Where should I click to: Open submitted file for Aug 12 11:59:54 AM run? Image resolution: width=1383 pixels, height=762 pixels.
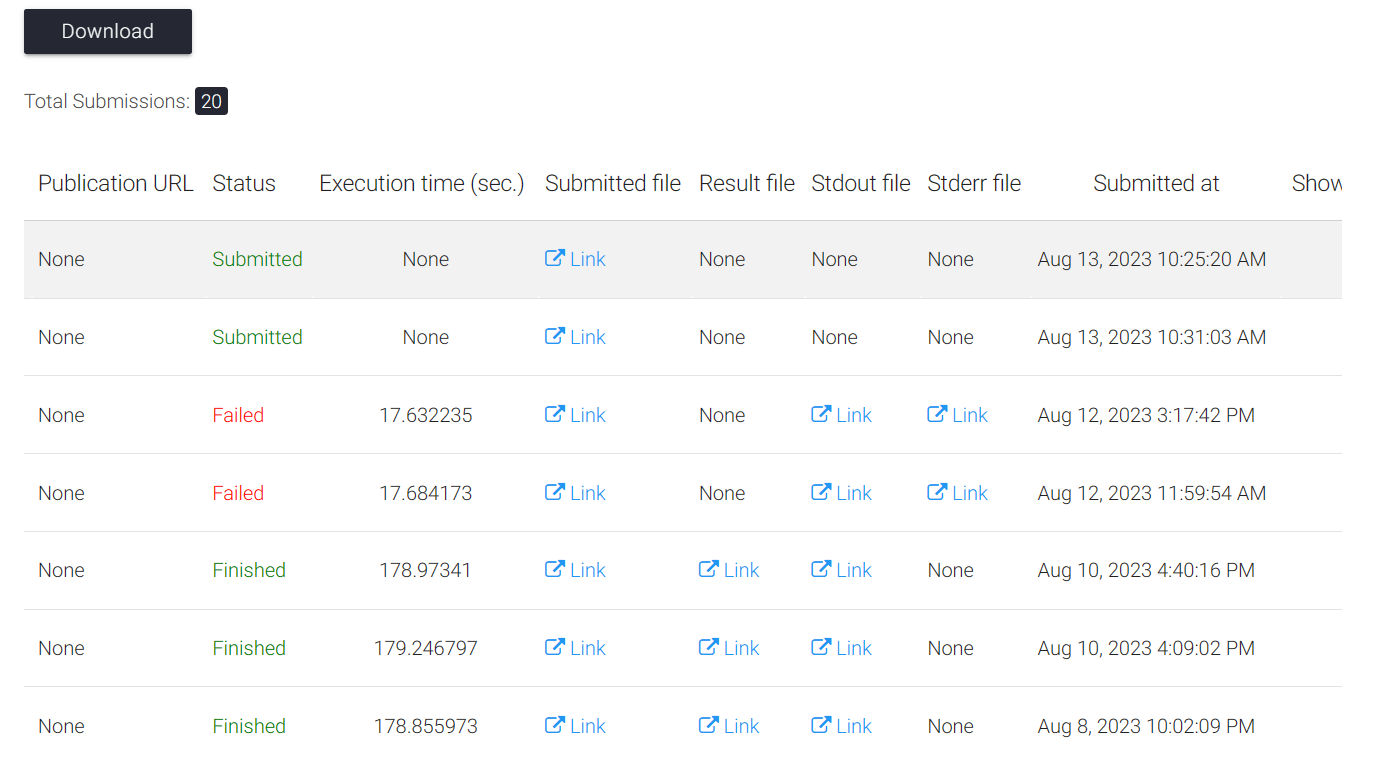(x=575, y=492)
